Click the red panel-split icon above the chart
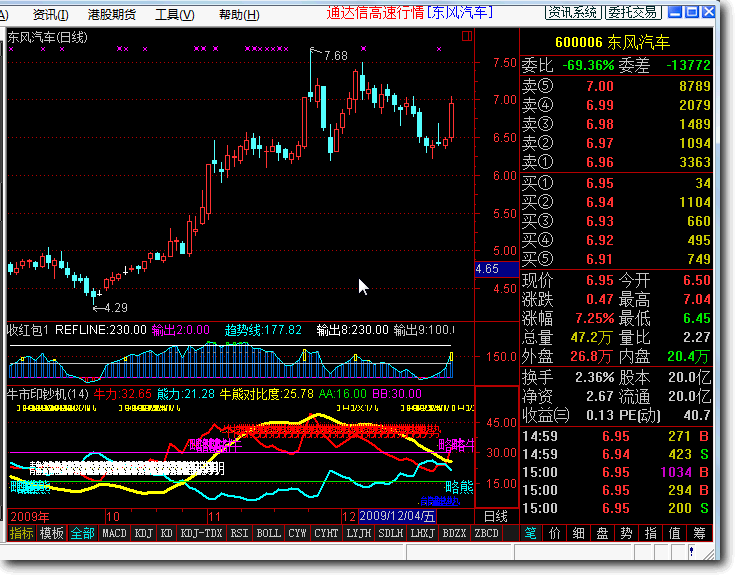The image size is (739, 578). tap(467, 36)
